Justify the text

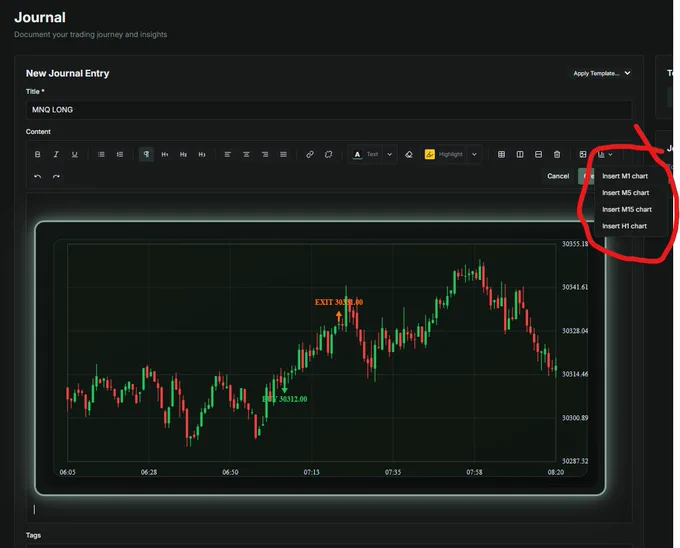pos(284,154)
